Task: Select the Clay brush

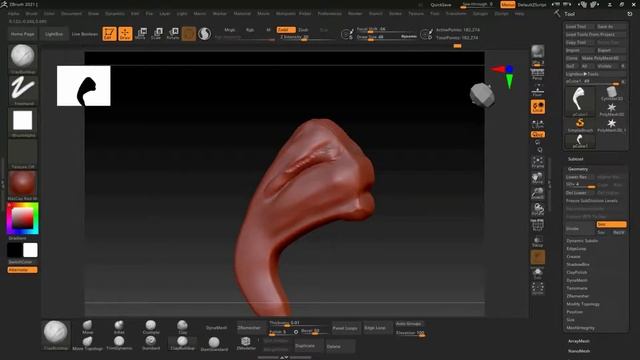Action: [x=182, y=327]
